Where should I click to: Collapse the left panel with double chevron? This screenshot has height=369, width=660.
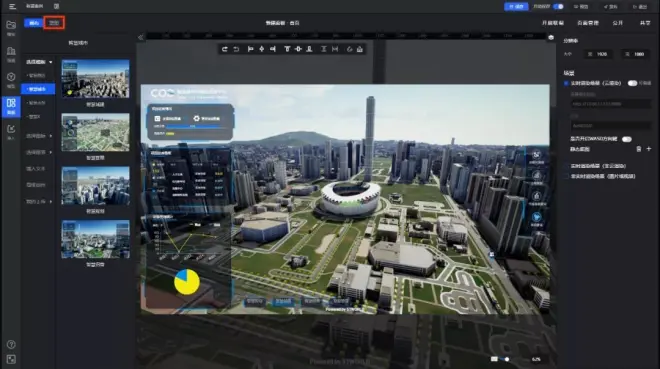[141, 37]
